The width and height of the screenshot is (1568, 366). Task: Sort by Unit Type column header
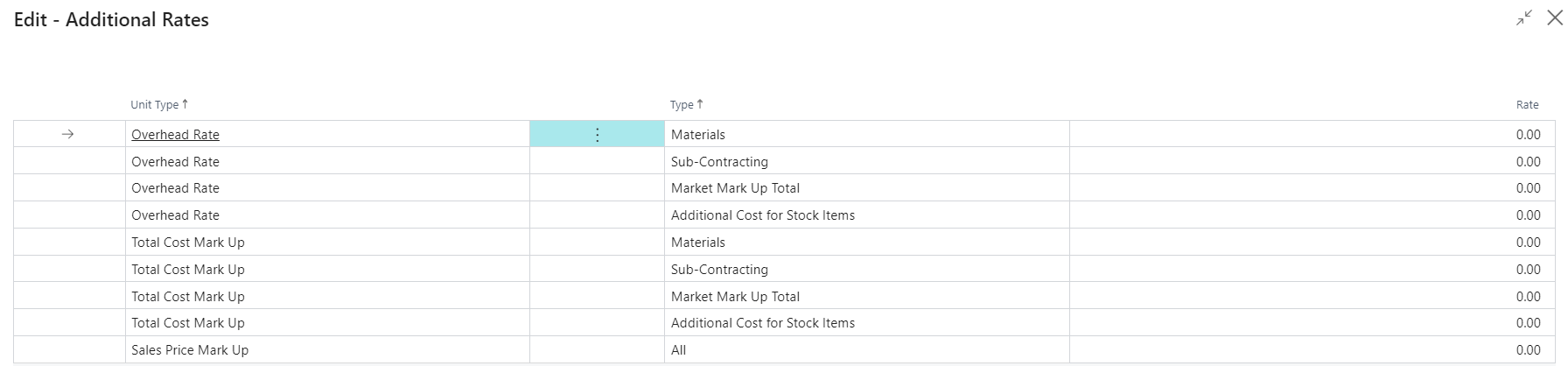(x=155, y=104)
